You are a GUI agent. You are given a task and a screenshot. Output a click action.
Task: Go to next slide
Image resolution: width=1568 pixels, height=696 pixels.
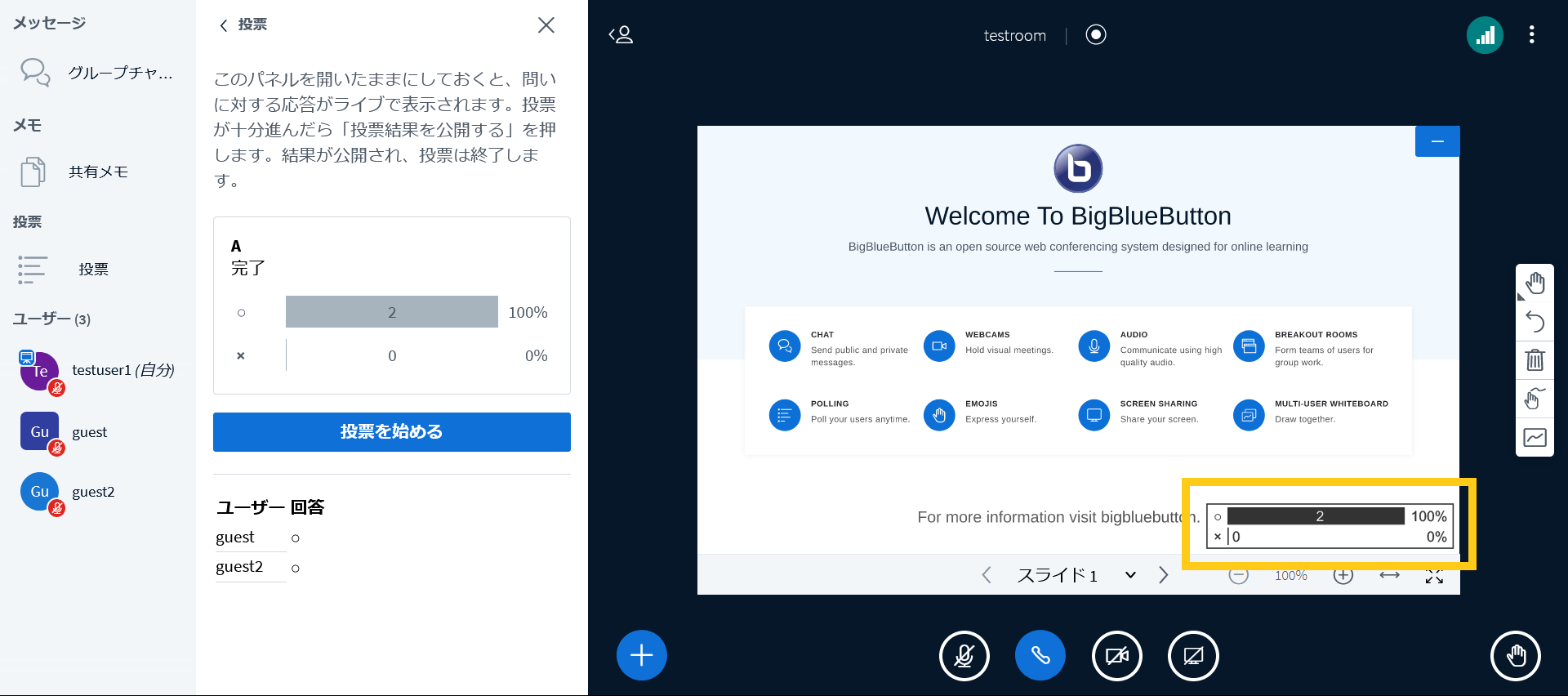(1164, 575)
